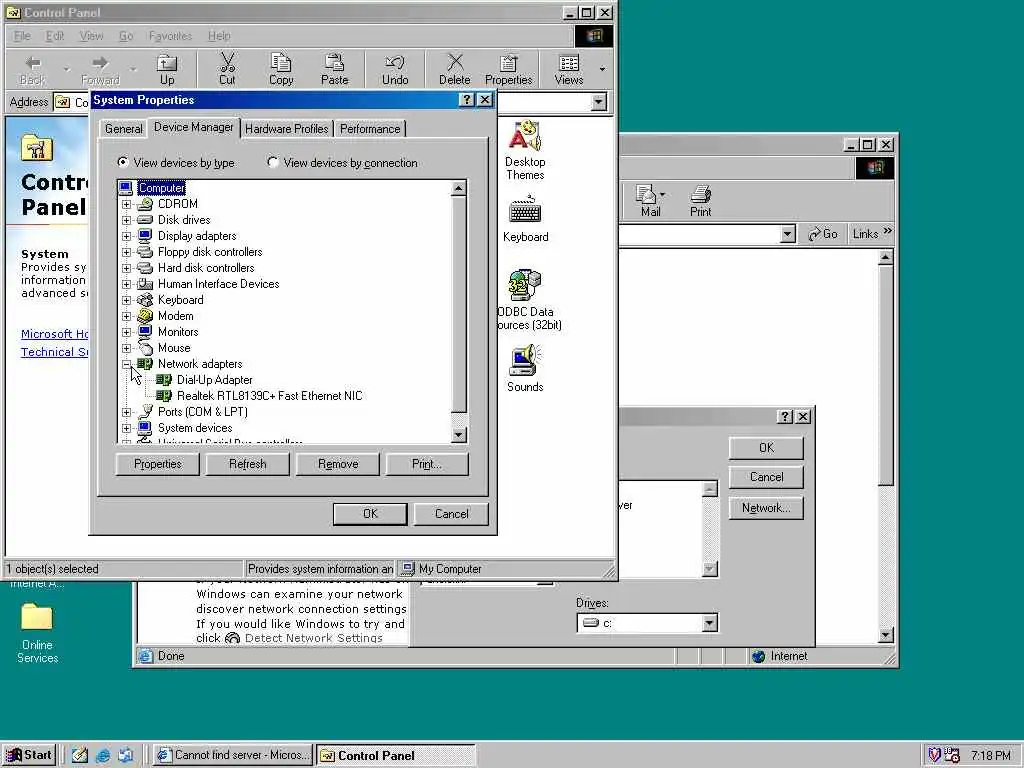Click the antivirus shield tray icon
This screenshot has height=768, width=1024.
click(x=934, y=755)
